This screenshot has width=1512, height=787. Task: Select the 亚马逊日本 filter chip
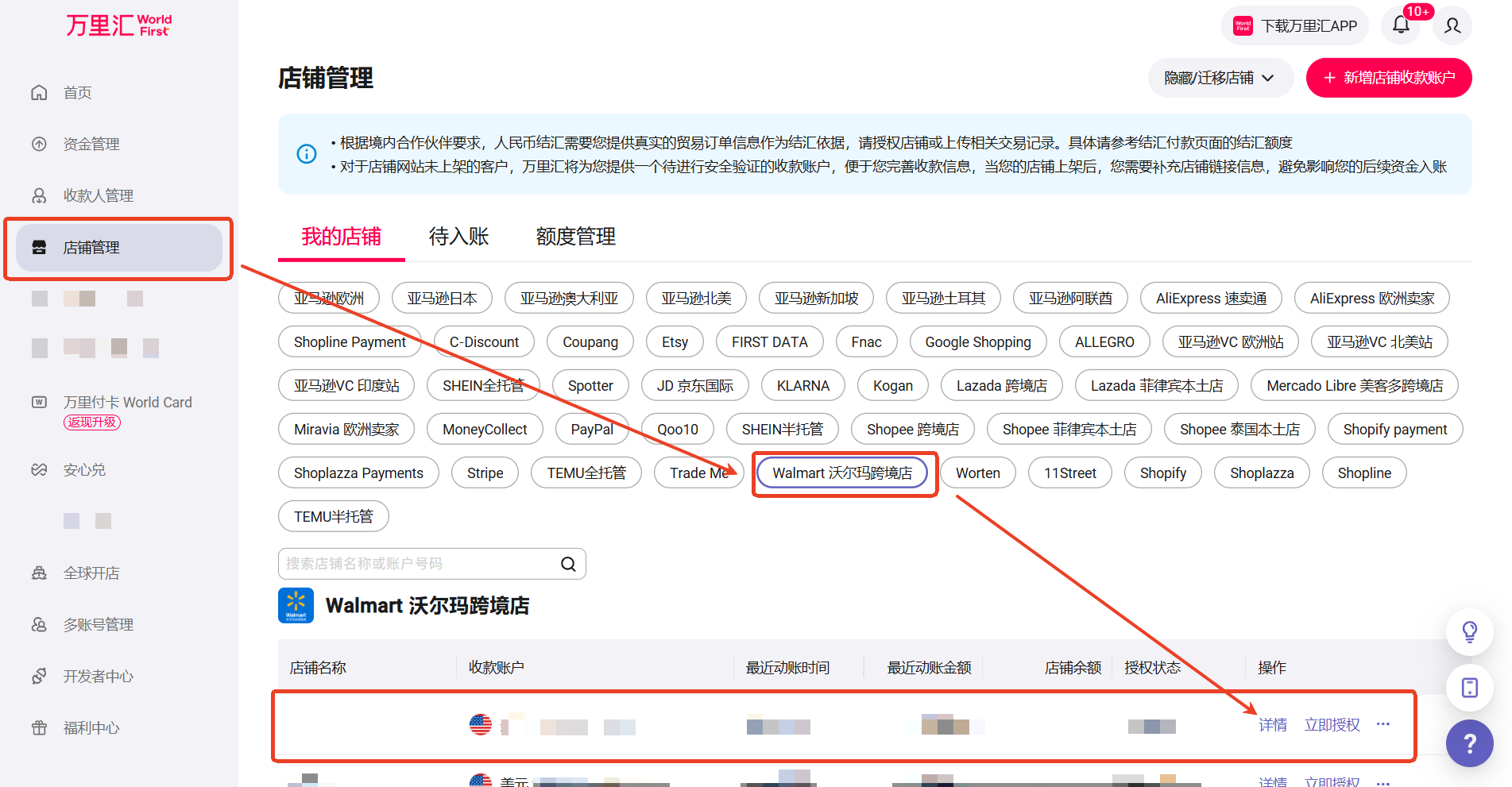[442, 299]
